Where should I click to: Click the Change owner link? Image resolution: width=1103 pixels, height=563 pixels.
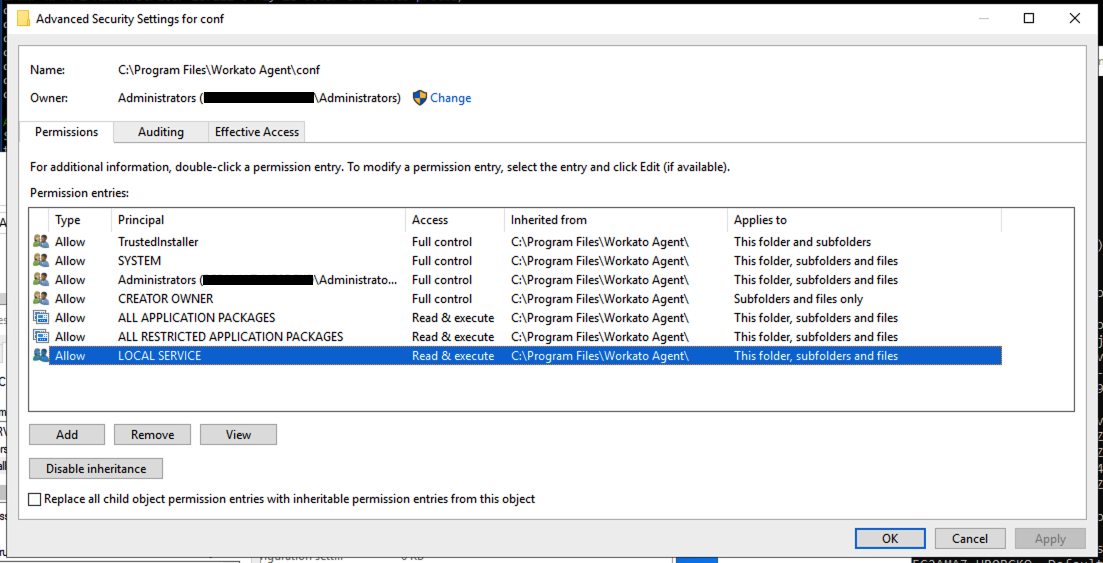pos(451,98)
